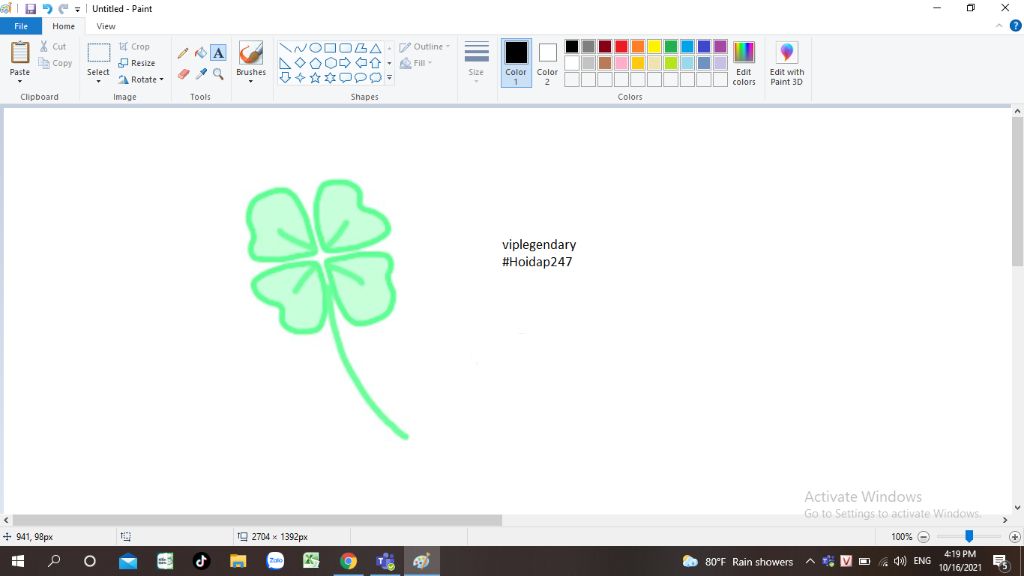Expand the Shapes gallery more arrow

tap(389, 78)
